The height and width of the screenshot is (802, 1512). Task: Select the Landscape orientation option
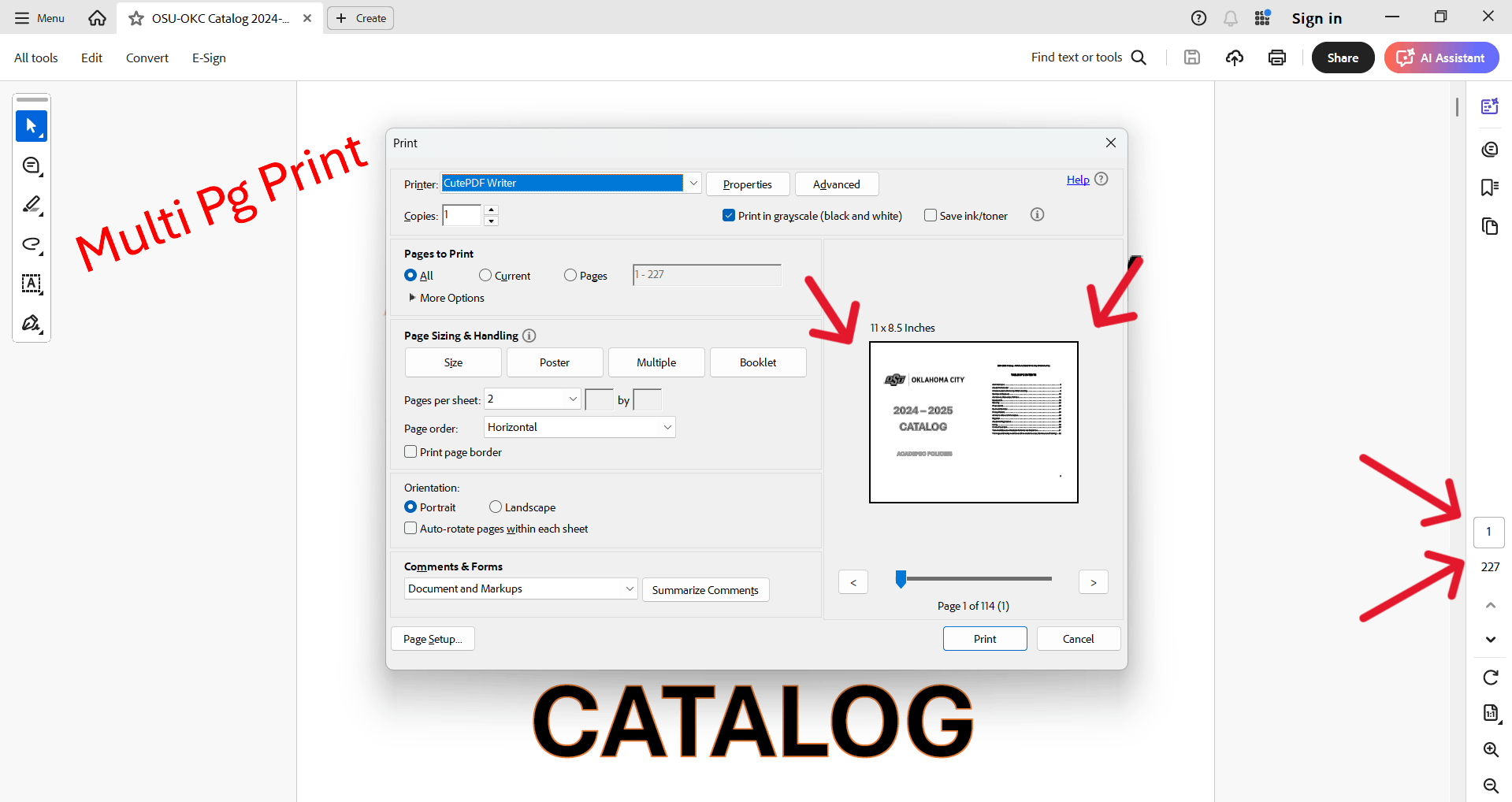(495, 507)
